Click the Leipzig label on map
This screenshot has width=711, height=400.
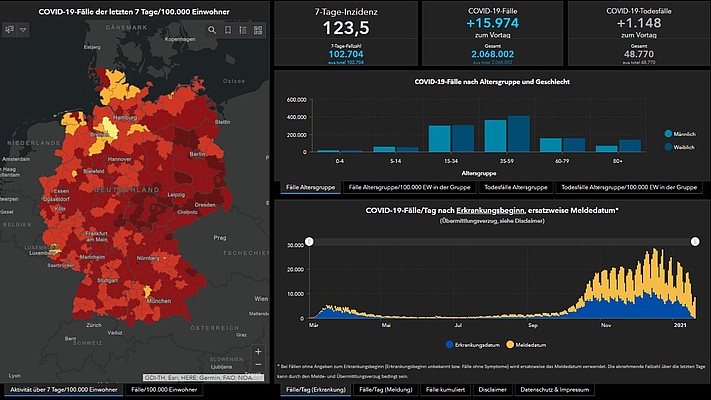coord(176,195)
